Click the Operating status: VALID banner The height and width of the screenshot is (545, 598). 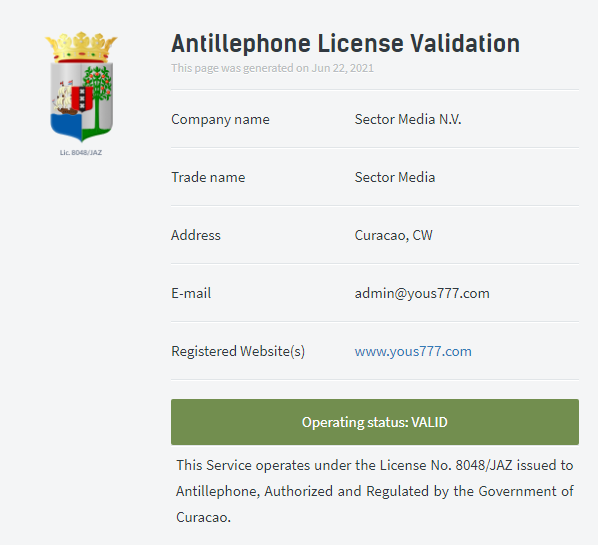pos(375,422)
